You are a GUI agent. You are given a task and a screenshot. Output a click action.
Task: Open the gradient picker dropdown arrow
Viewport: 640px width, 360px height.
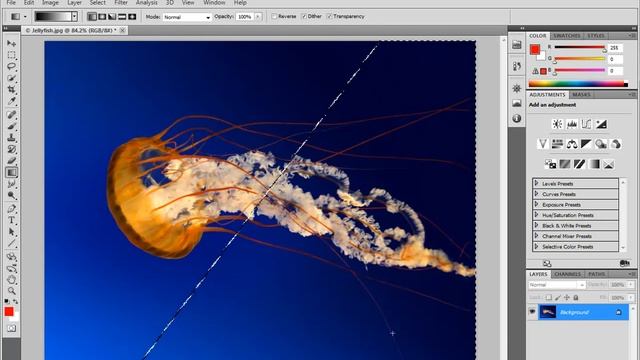point(74,17)
